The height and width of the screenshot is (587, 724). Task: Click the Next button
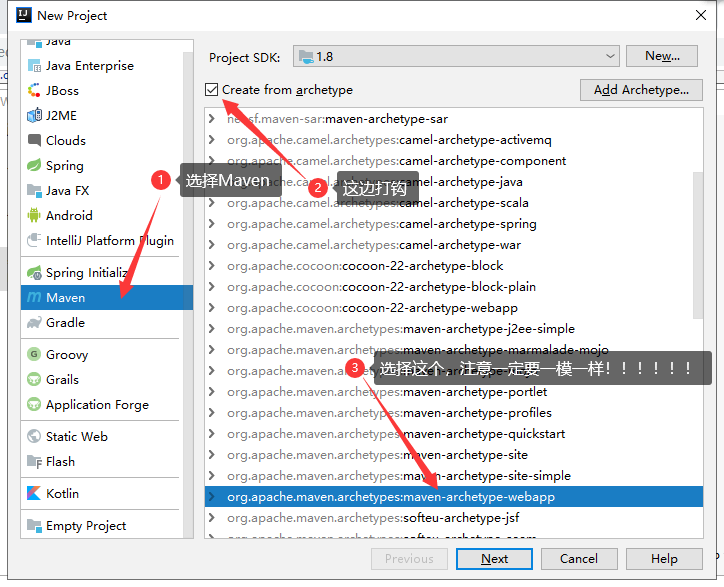point(494,559)
